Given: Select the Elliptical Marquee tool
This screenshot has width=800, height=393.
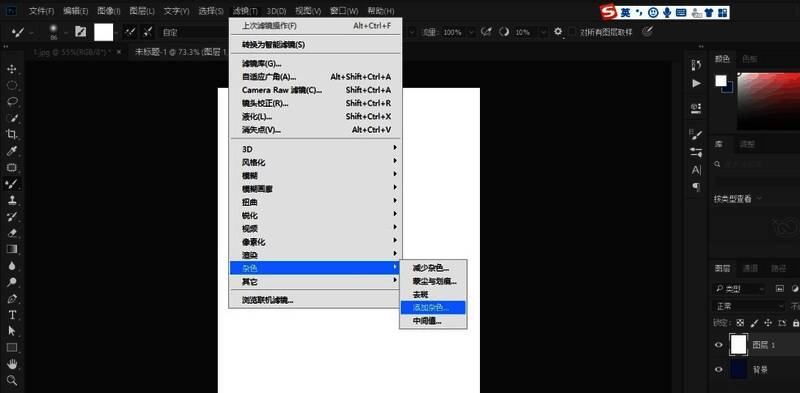Looking at the screenshot, I should (12, 85).
